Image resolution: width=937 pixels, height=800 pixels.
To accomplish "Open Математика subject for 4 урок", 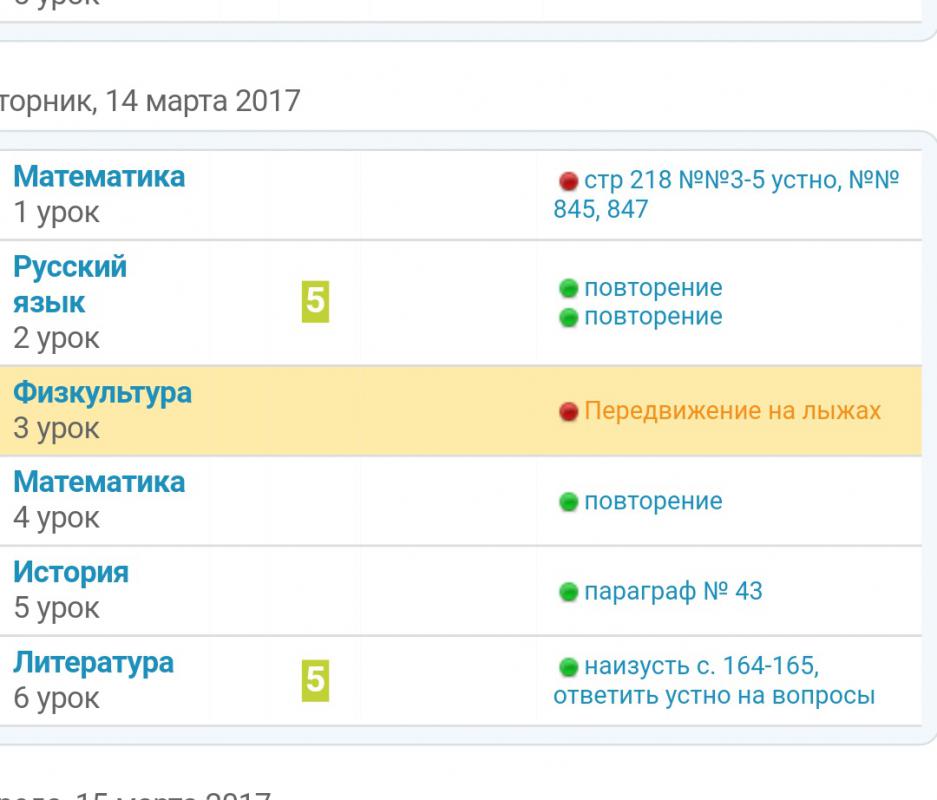I will pos(98,482).
